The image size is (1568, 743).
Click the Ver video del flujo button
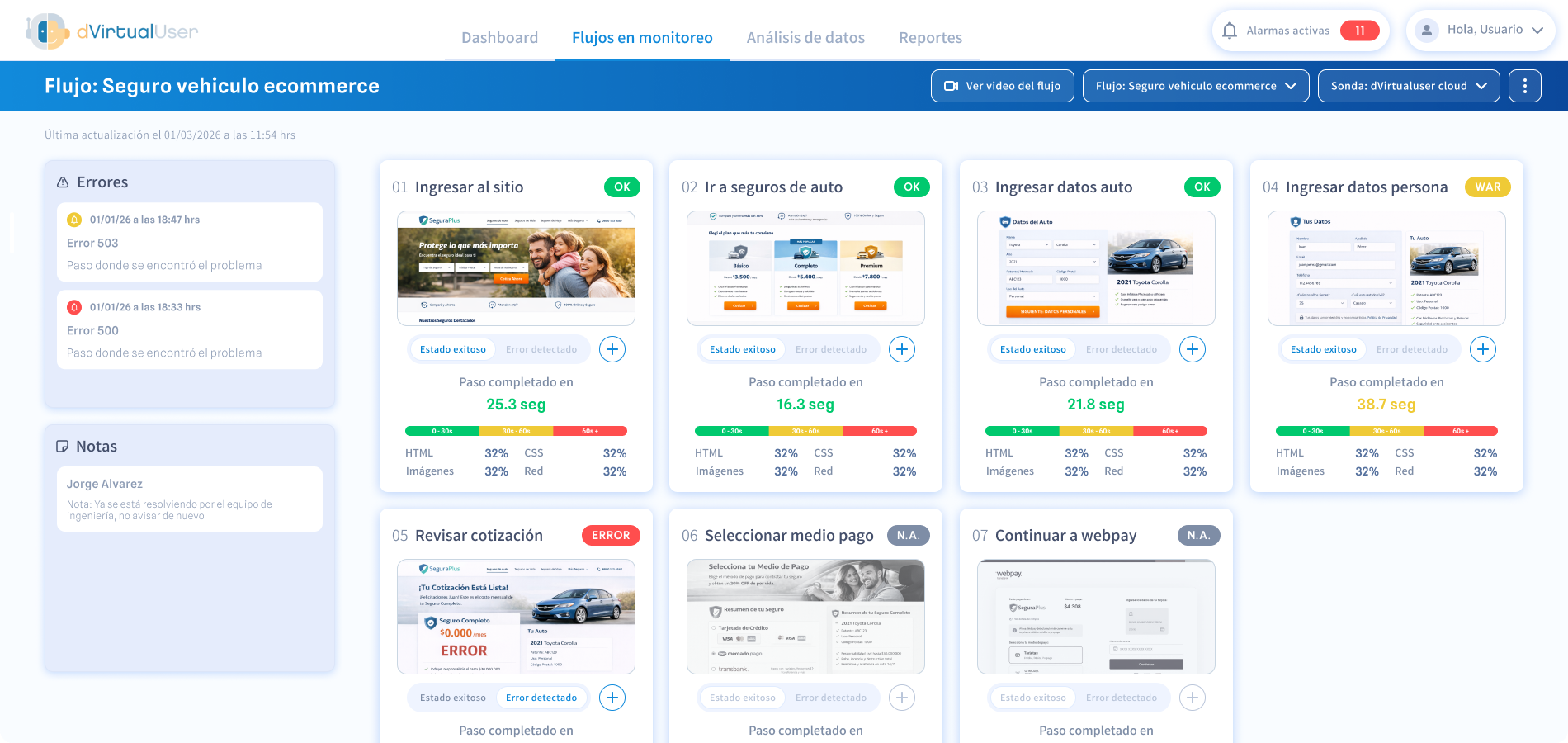(1002, 86)
